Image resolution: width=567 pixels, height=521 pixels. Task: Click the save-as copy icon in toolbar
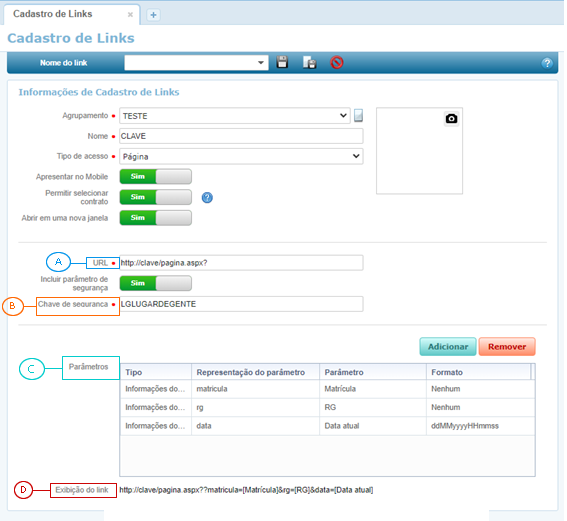[310, 63]
